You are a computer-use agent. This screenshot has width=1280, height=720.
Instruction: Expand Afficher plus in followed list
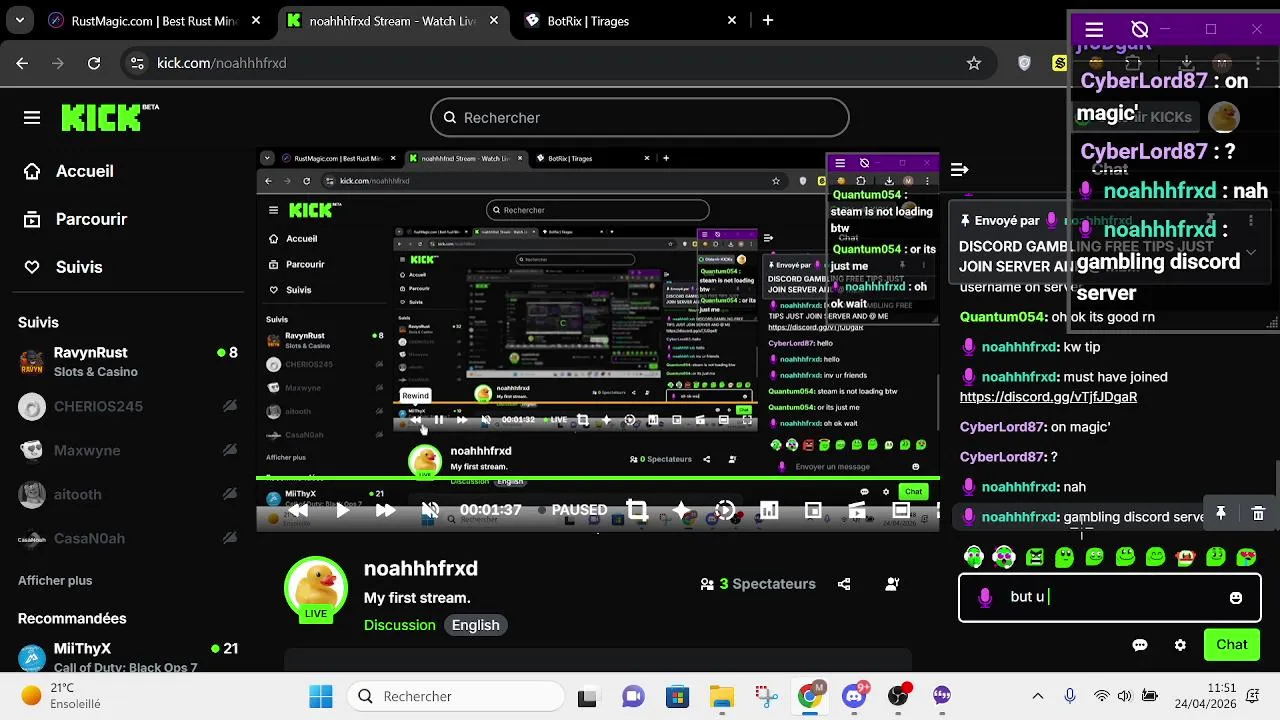[55, 580]
